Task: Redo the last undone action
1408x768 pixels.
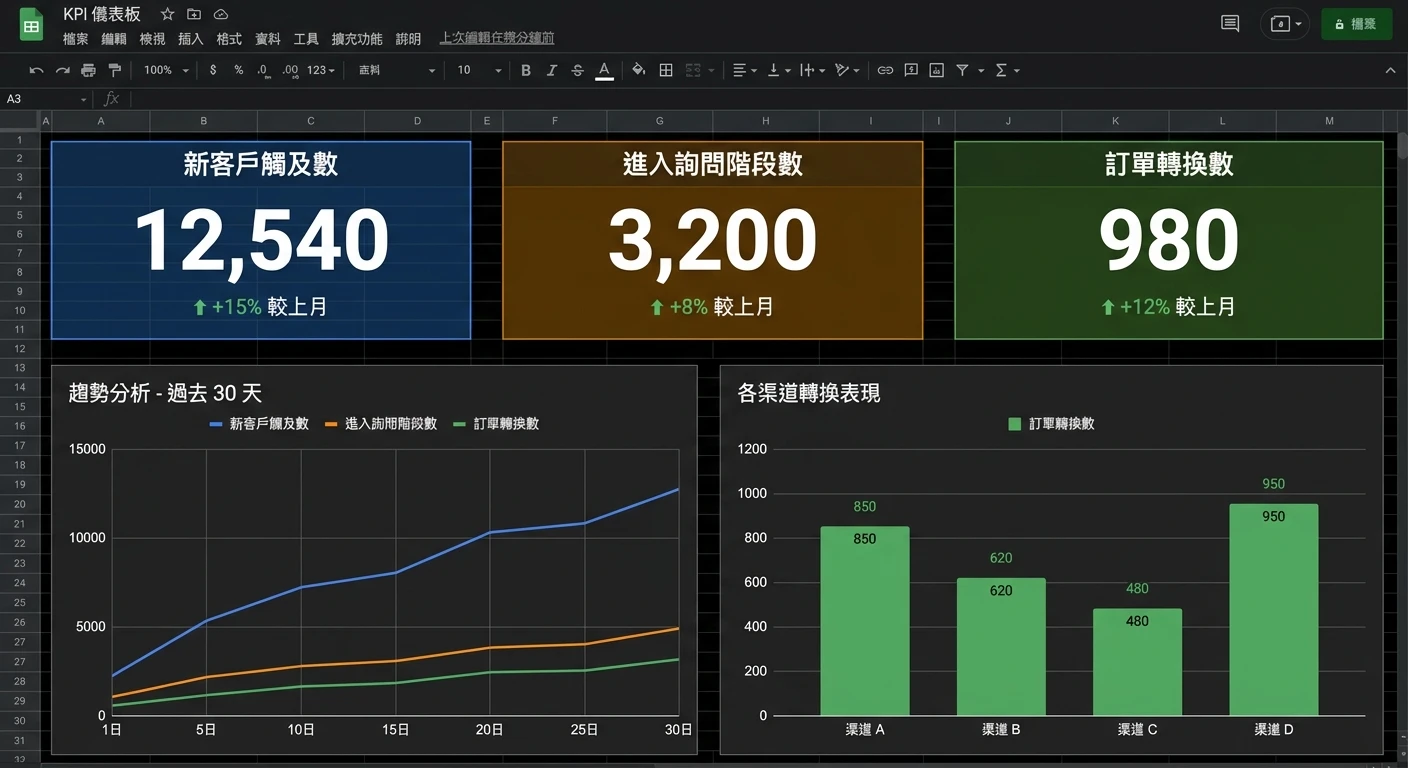Action: click(62, 70)
